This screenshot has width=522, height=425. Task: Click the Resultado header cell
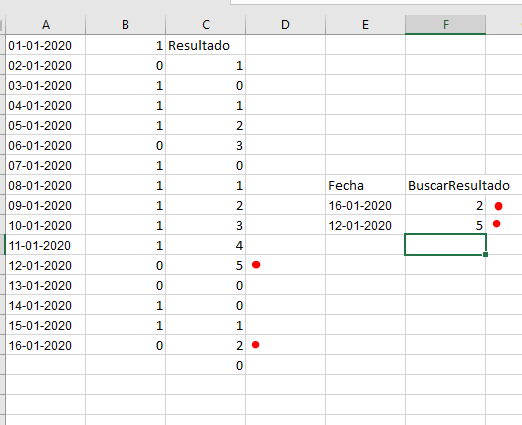[x=206, y=45]
